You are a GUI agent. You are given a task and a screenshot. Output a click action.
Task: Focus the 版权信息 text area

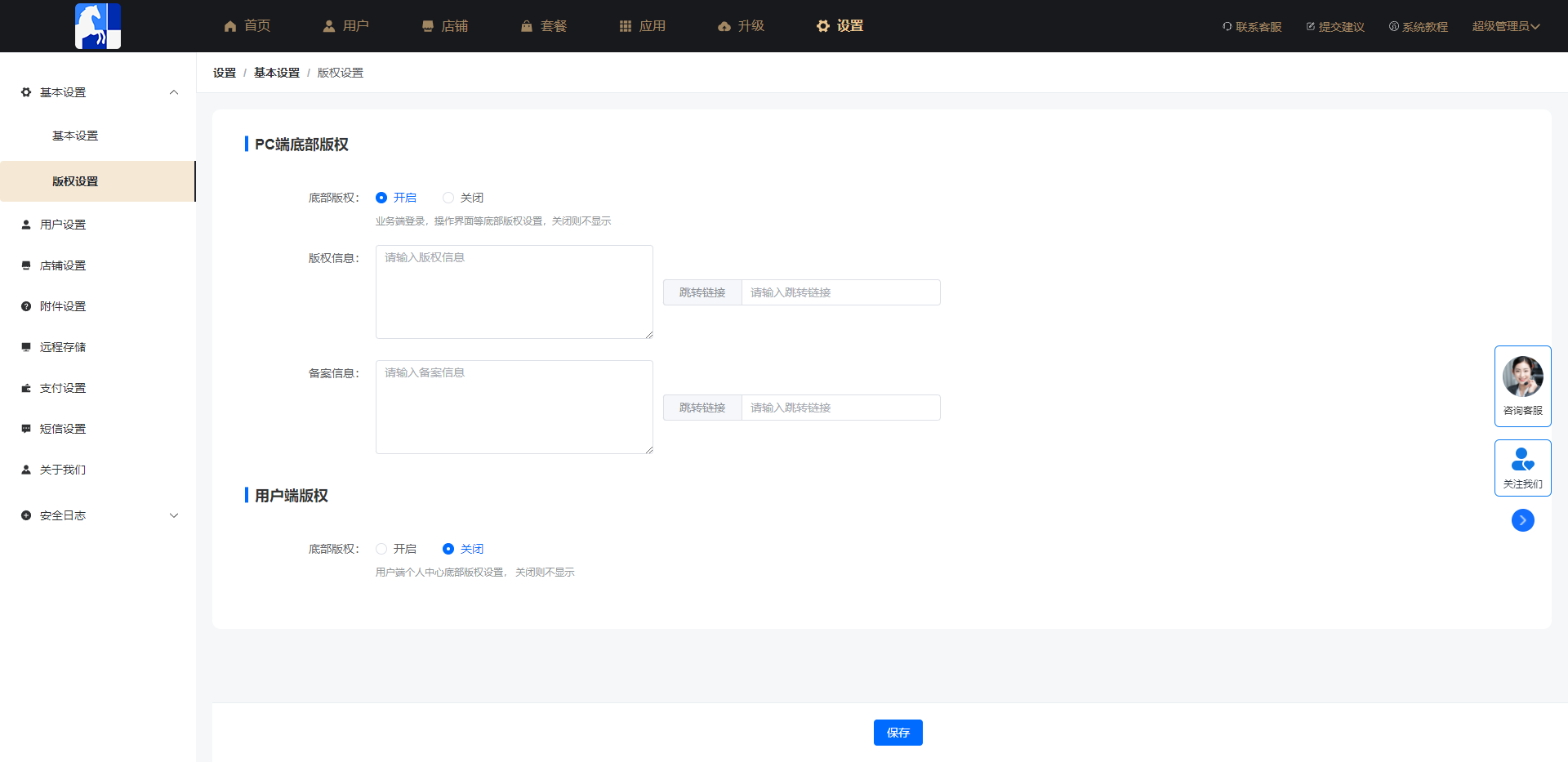pyautogui.click(x=514, y=292)
